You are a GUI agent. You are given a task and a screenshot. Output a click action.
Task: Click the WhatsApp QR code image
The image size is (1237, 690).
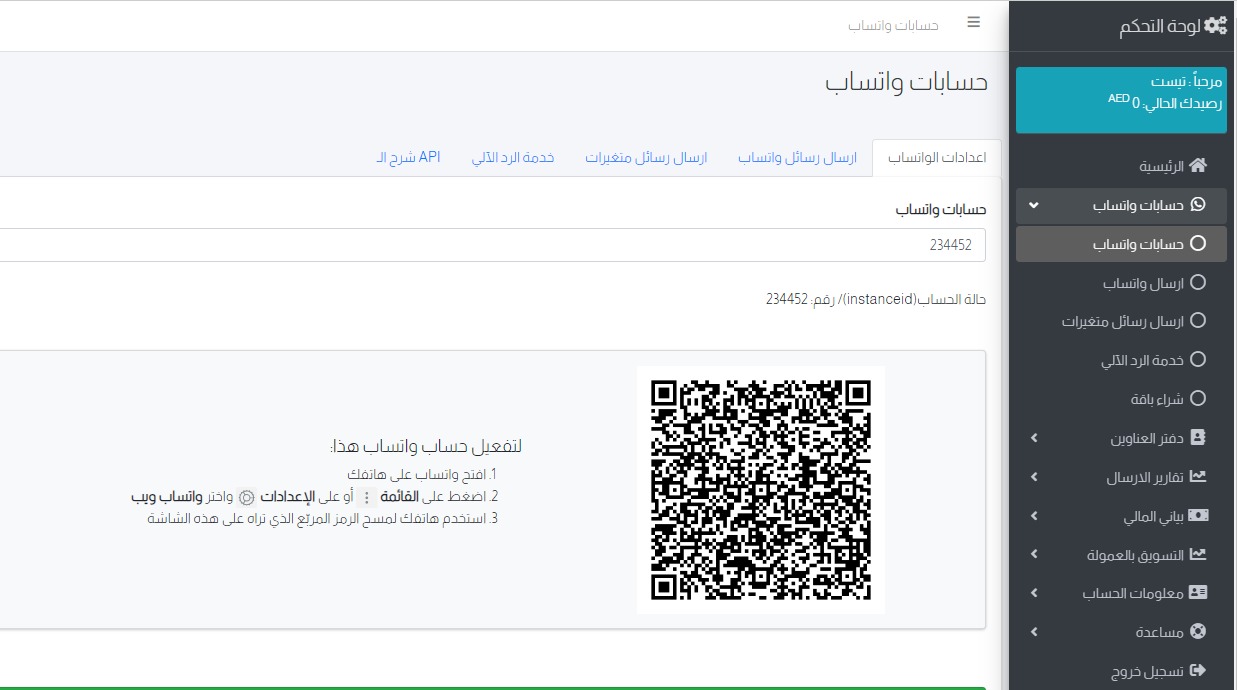click(x=761, y=490)
